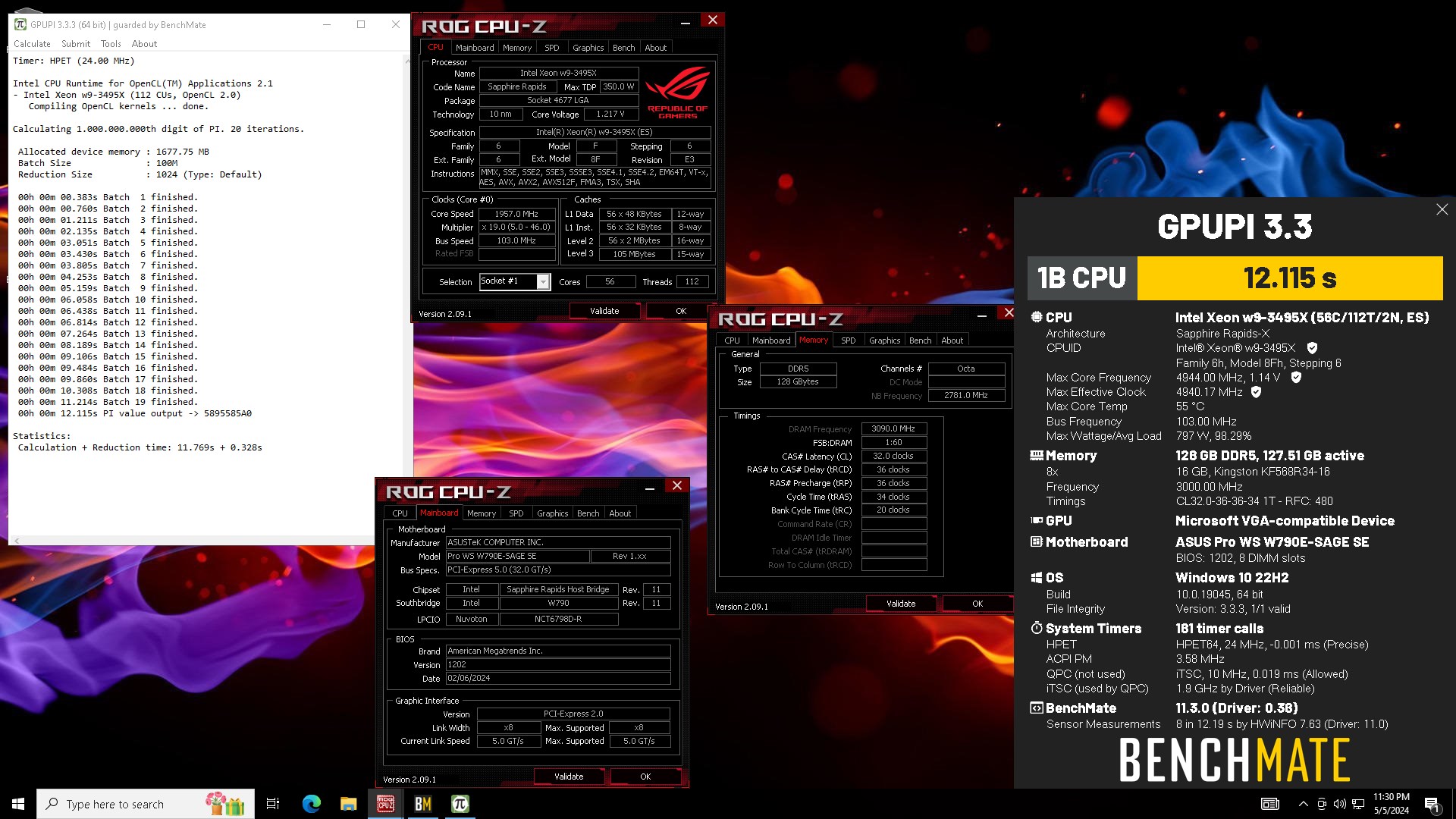Switch to CPU tab in Memory CPU-Z window
Viewport: 1456px width, 819px height.
pos(732,340)
